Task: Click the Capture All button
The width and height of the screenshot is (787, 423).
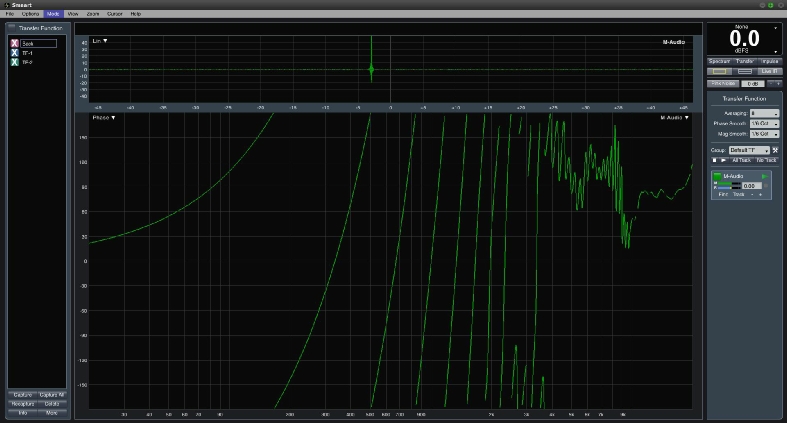Action: coord(52,395)
